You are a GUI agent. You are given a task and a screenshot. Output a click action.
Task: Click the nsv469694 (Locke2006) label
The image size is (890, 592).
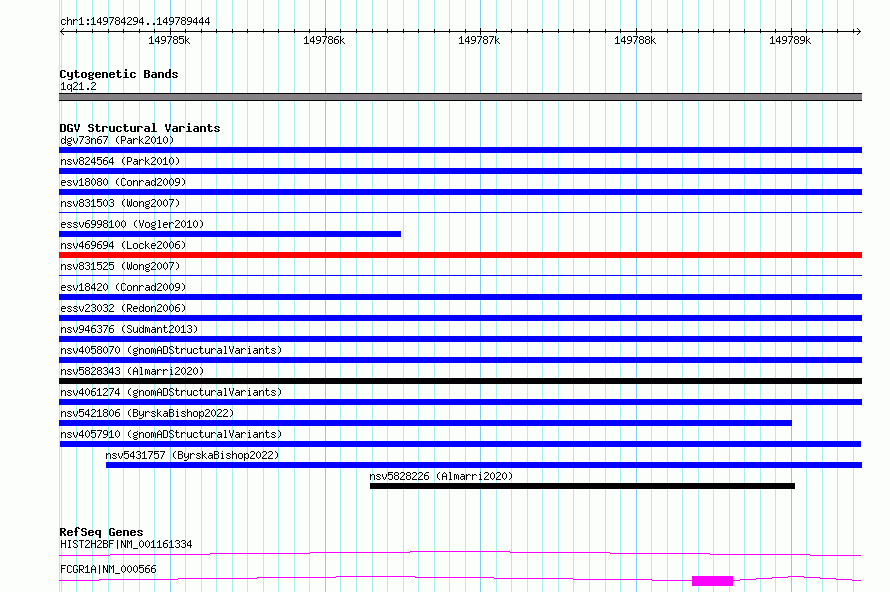(123, 245)
